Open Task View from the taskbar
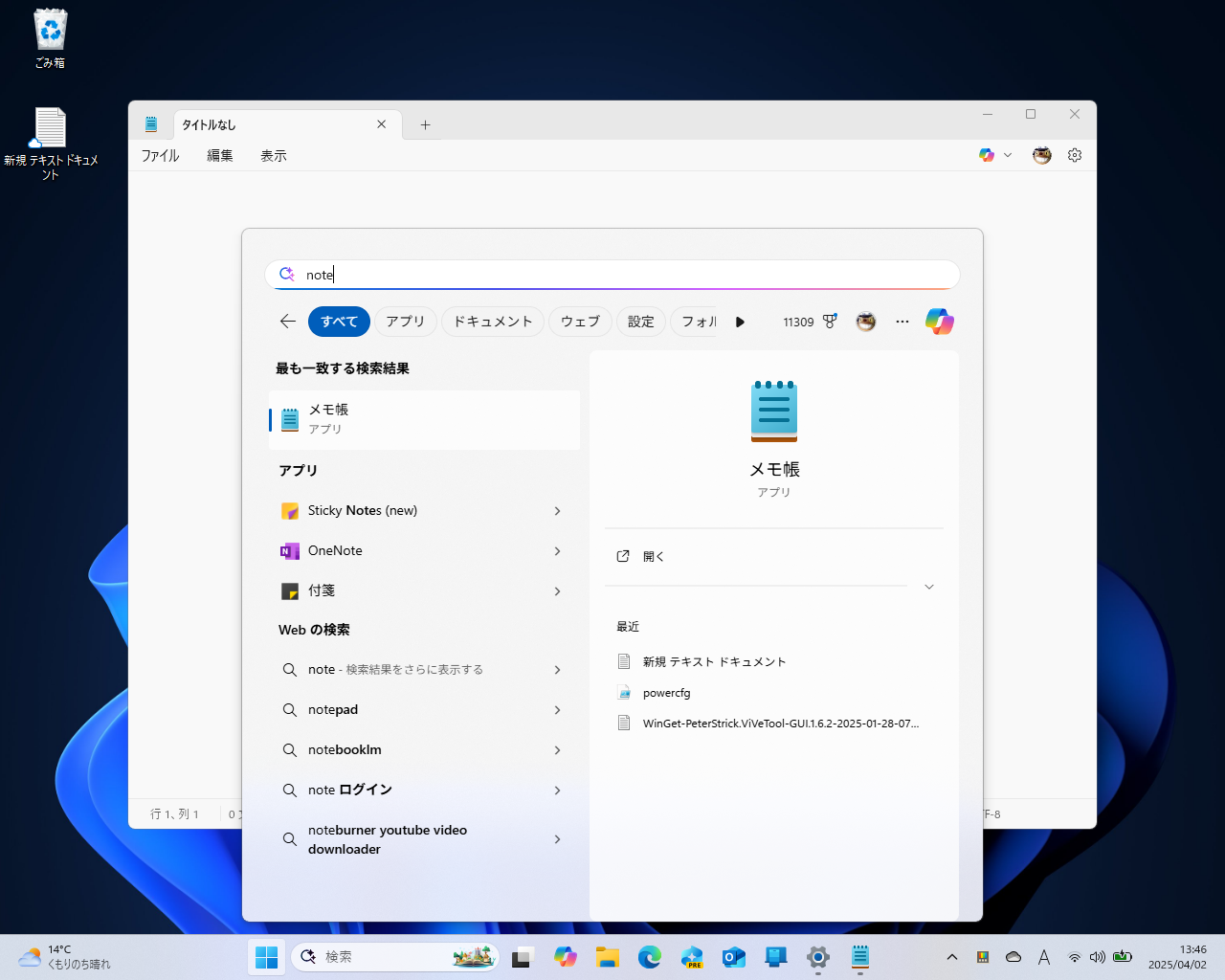 pyautogui.click(x=522, y=957)
